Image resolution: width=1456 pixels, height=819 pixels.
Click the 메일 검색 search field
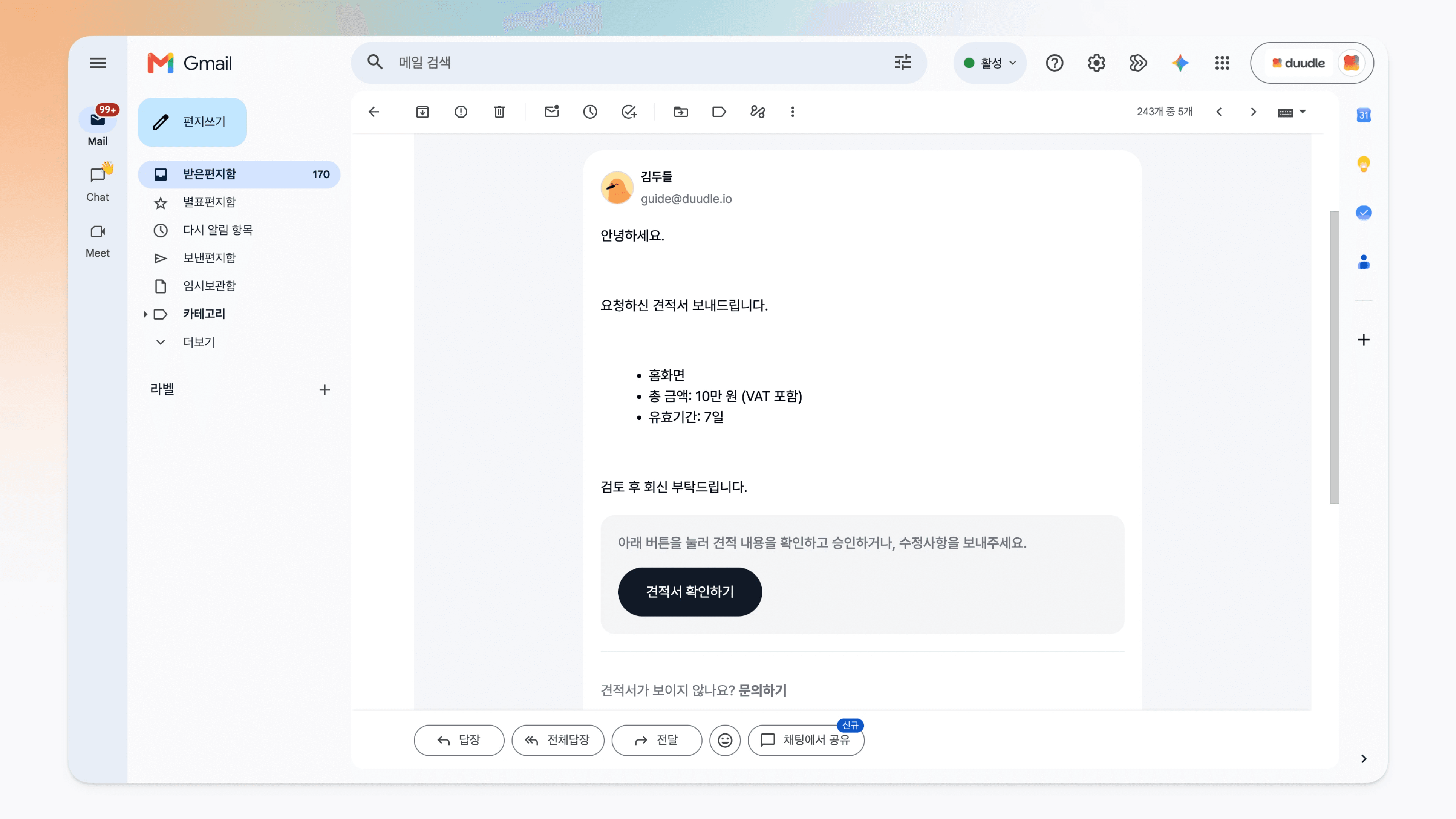(639, 63)
